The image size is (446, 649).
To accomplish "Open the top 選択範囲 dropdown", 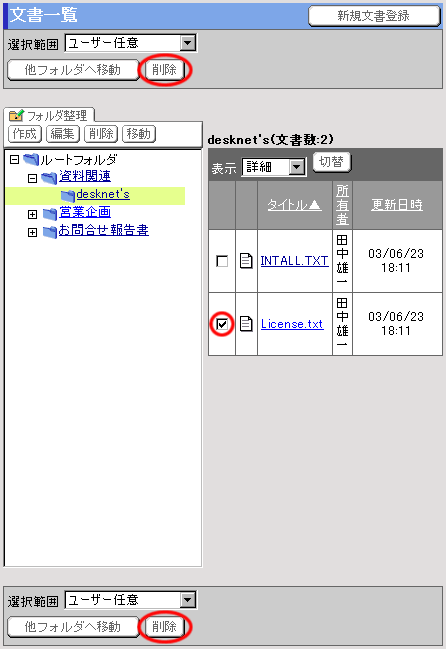I will pos(131,43).
